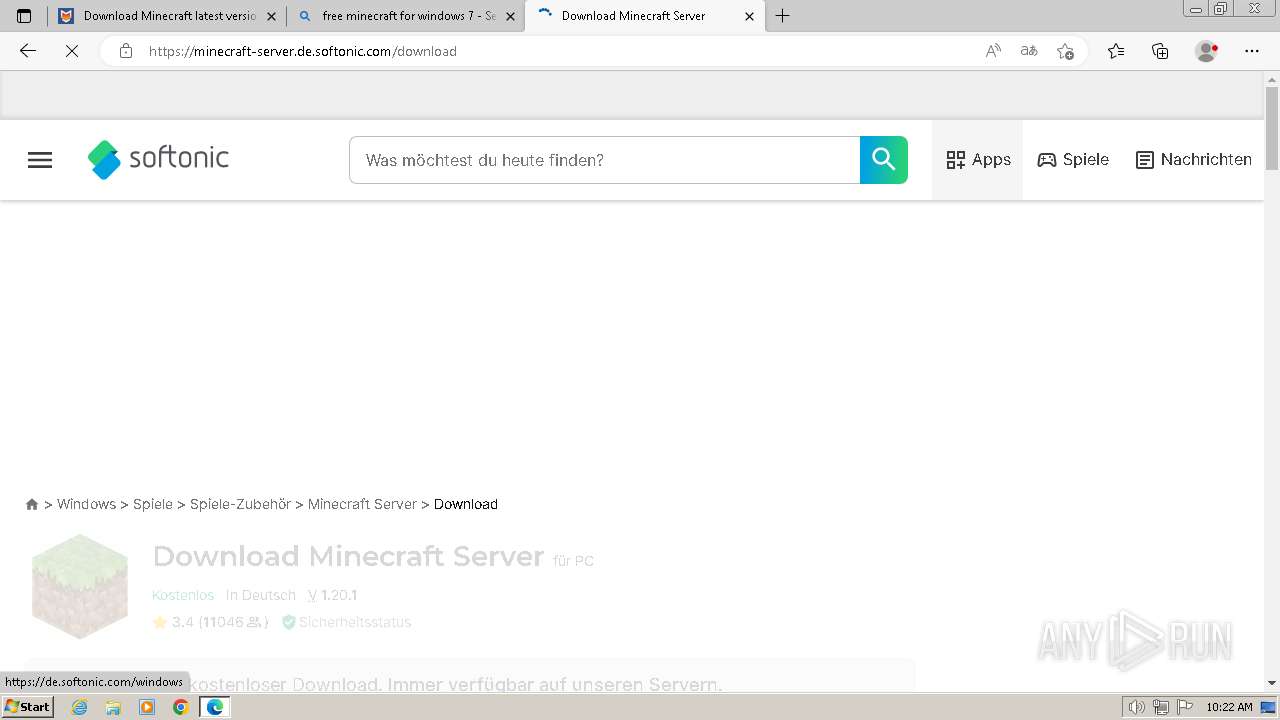Click the Download breadcrumb text
1280x720 pixels.
466,504
